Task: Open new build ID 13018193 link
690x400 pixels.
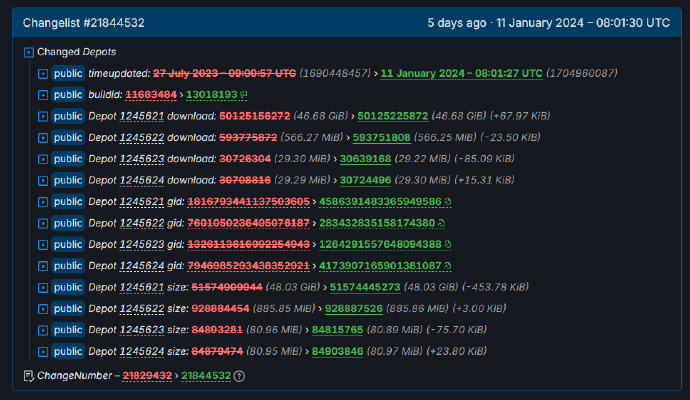Action: [211, 95]
